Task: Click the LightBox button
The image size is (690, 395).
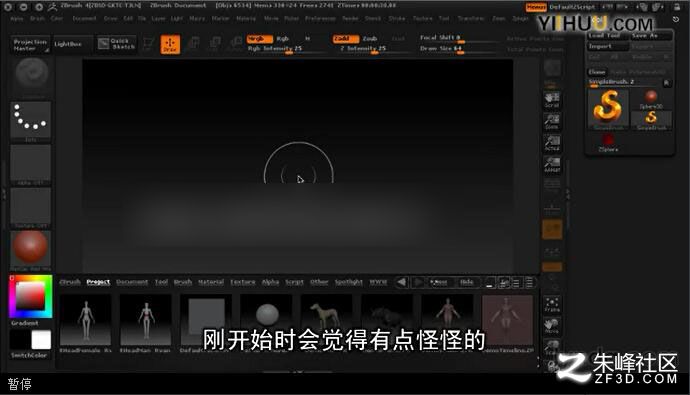Action: pos(68,44)
